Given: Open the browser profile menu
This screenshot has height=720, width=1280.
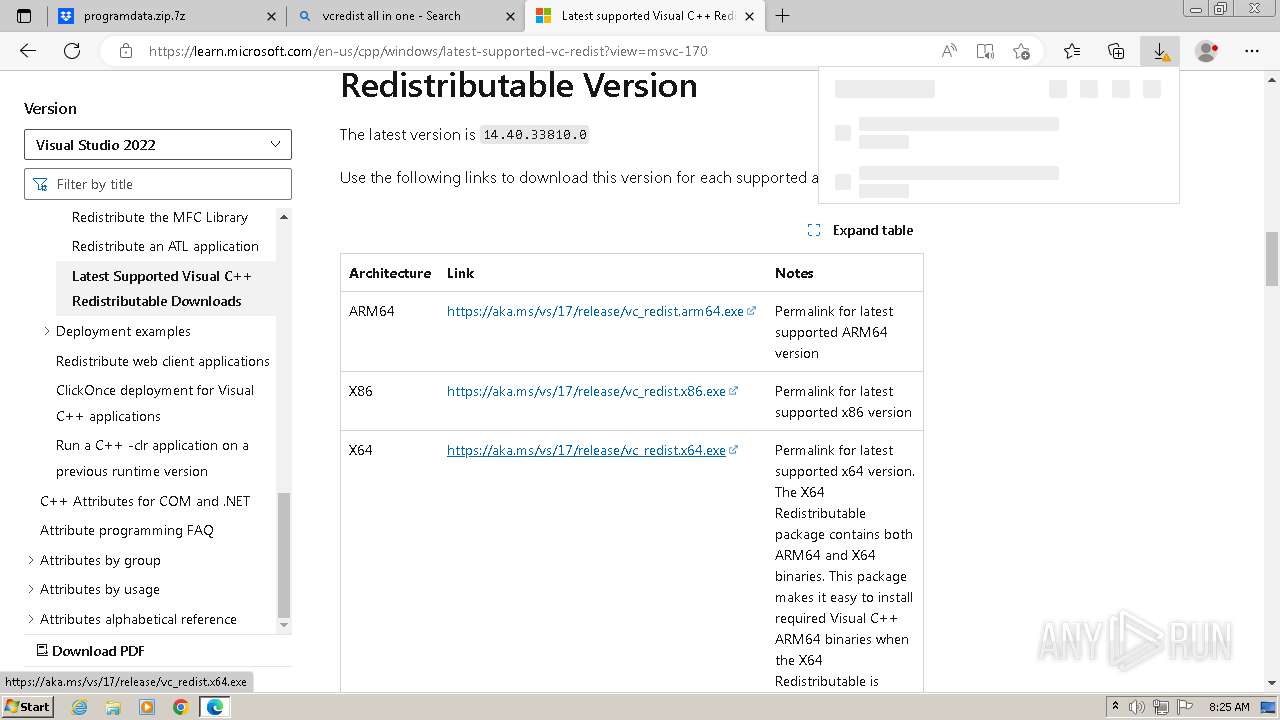Looking at the screenshot, I should 1207,51.
